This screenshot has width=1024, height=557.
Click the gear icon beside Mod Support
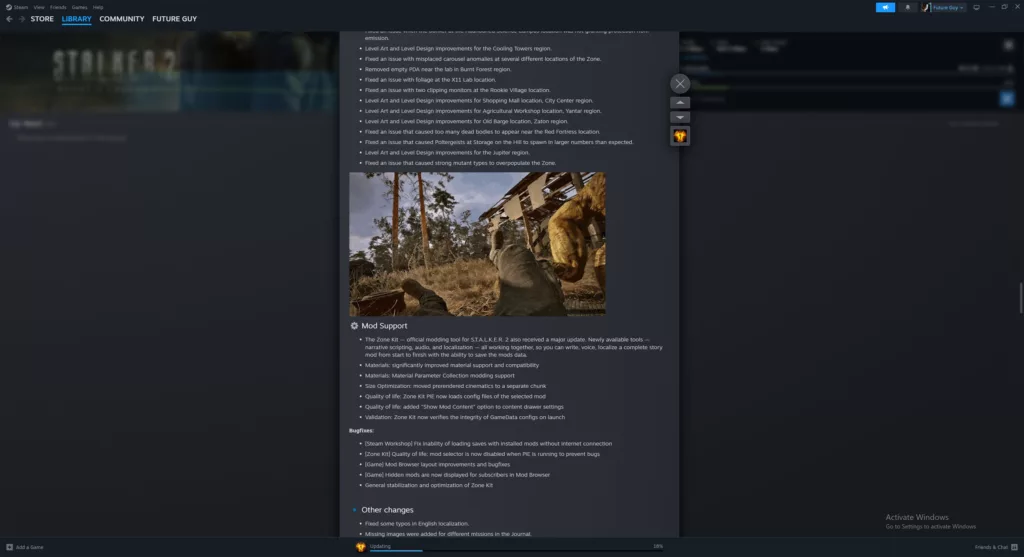click(354, 326)
